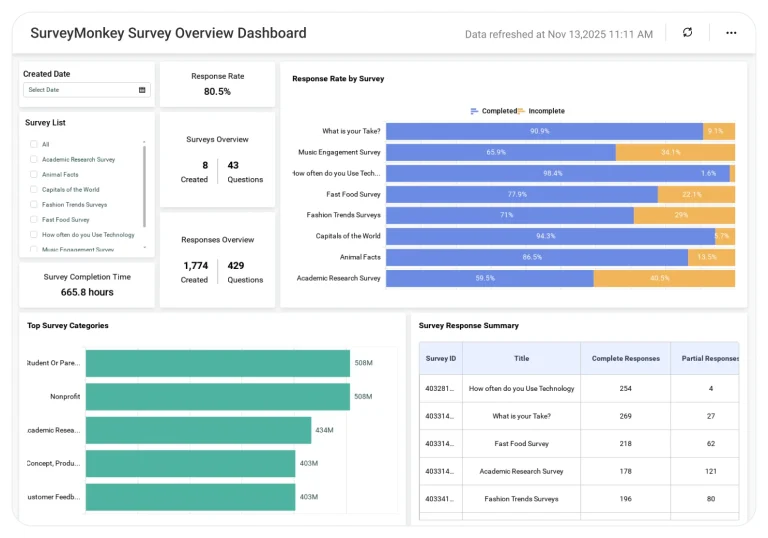Image resolution: width=768 pixels, height=538 pixels.
Task: Click the Incomplete legend icon
Action: point(521,111)
